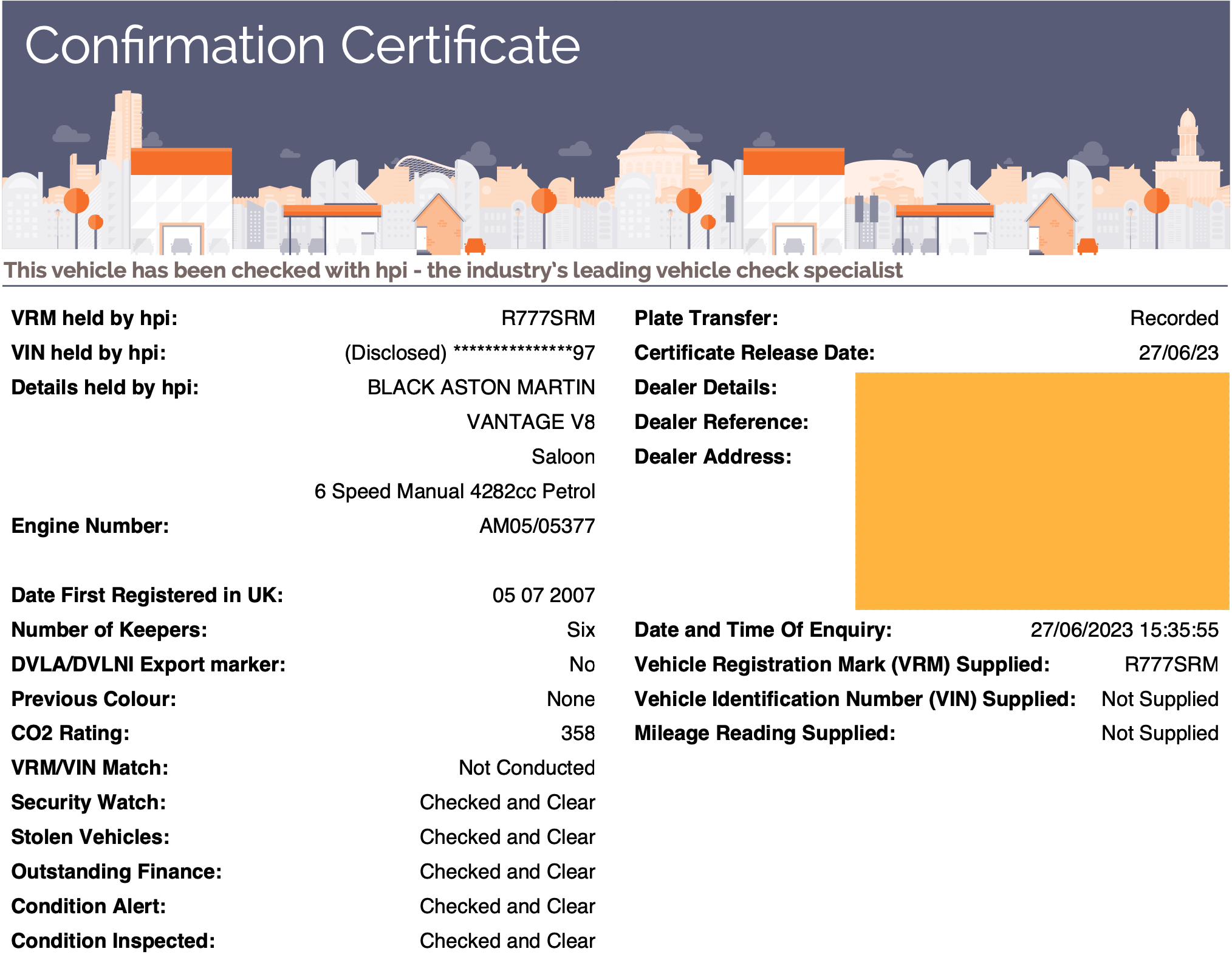Screen dimensions: 1232x960
Task: Select the 'R777SRM' value beside VRM held by hpi
Action: [x=548, y=318]
